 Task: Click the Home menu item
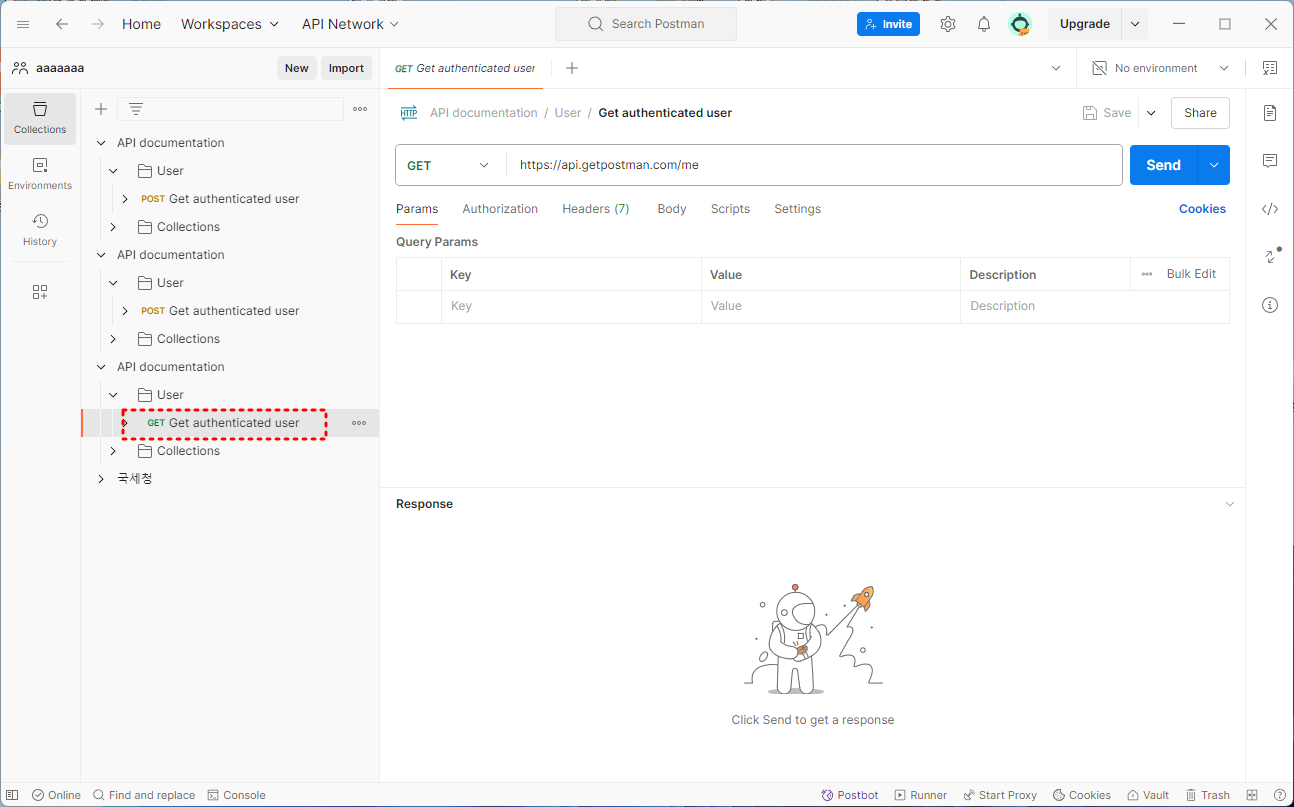[x=141, y=24]
